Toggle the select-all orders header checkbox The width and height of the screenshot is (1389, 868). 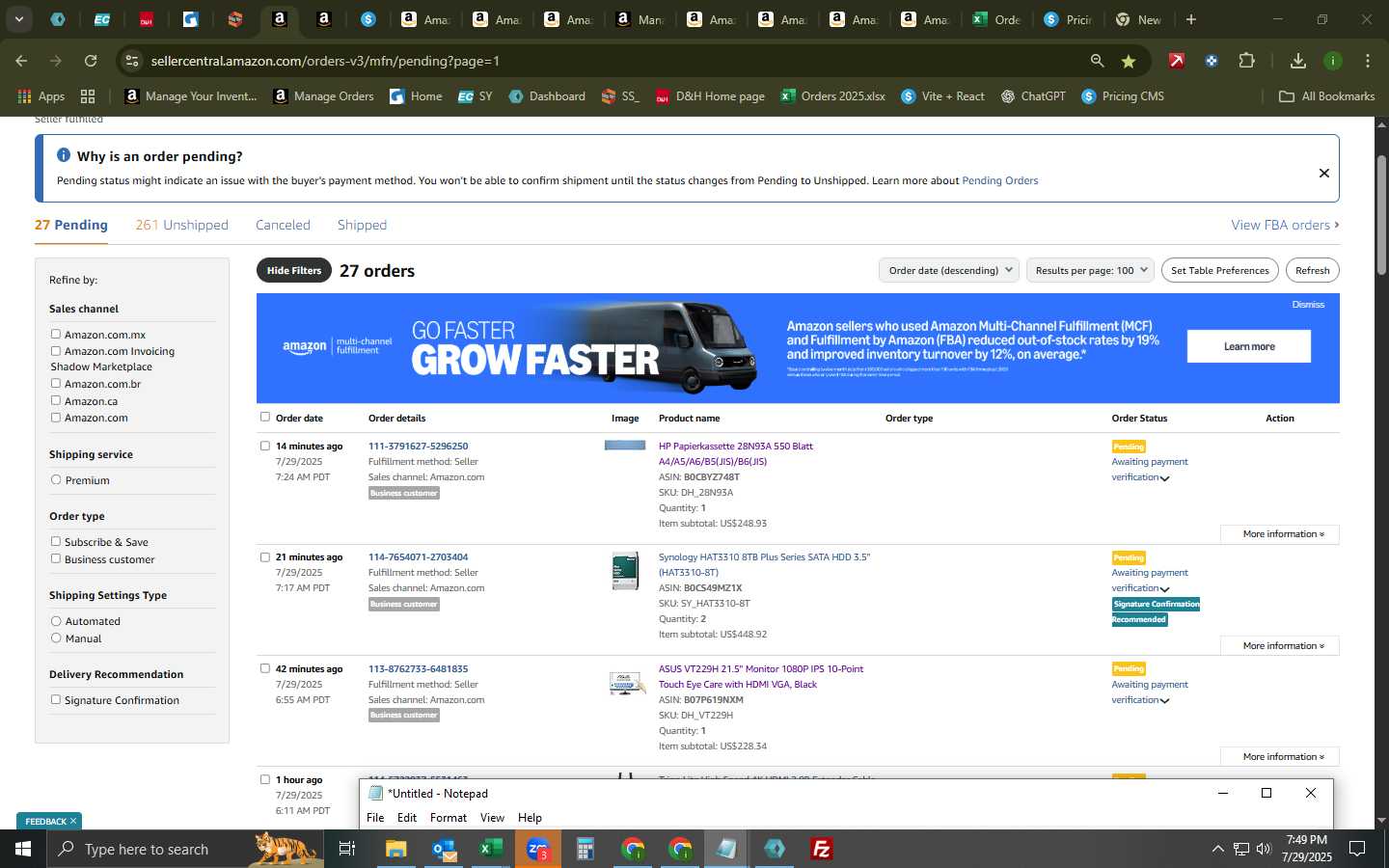click(x=265, y=417)
